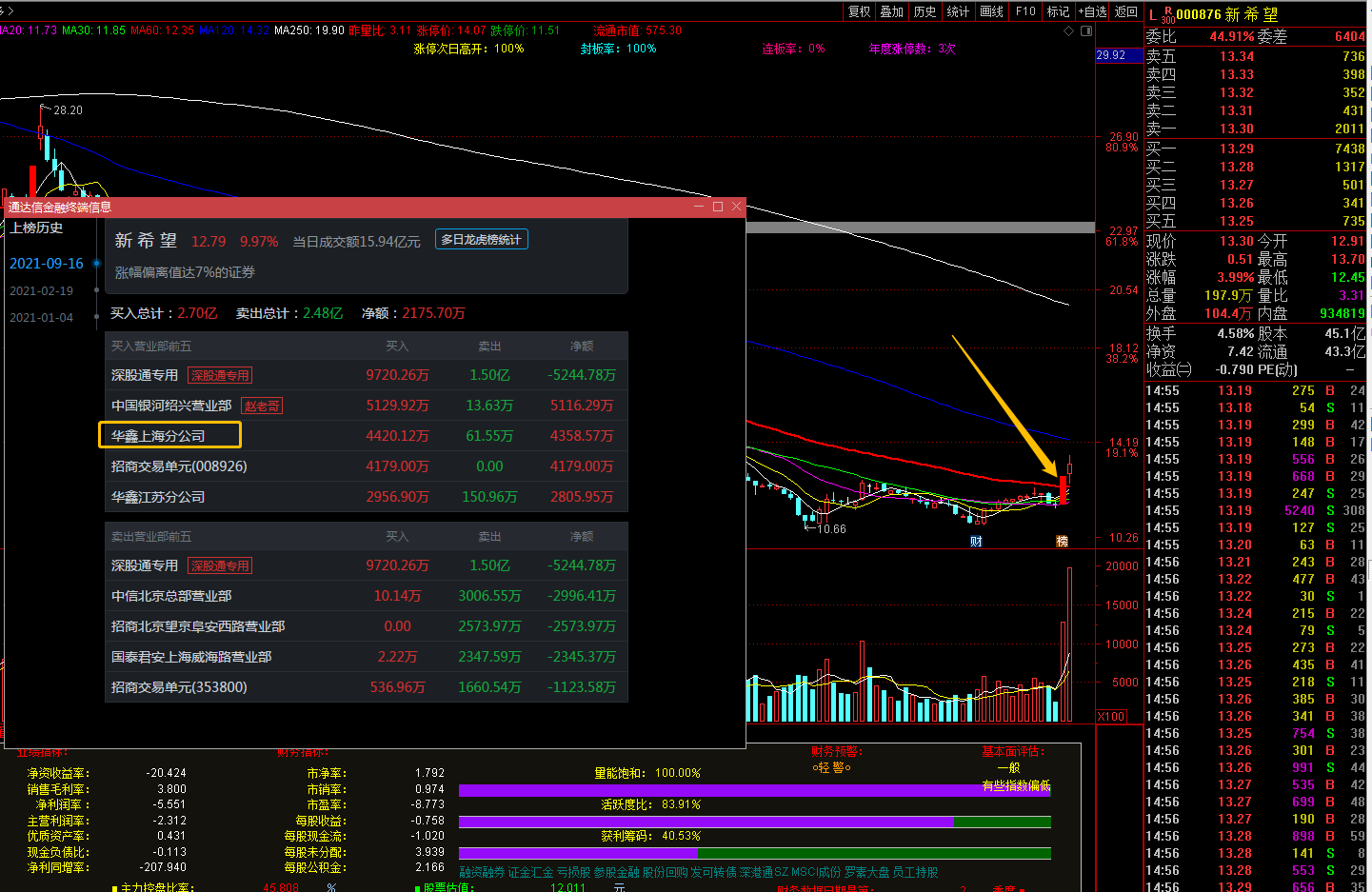The image size is (1372, 892).
Task: Select 招商北京望京阜安西路营业部 row
Action: tap(367, 626)
